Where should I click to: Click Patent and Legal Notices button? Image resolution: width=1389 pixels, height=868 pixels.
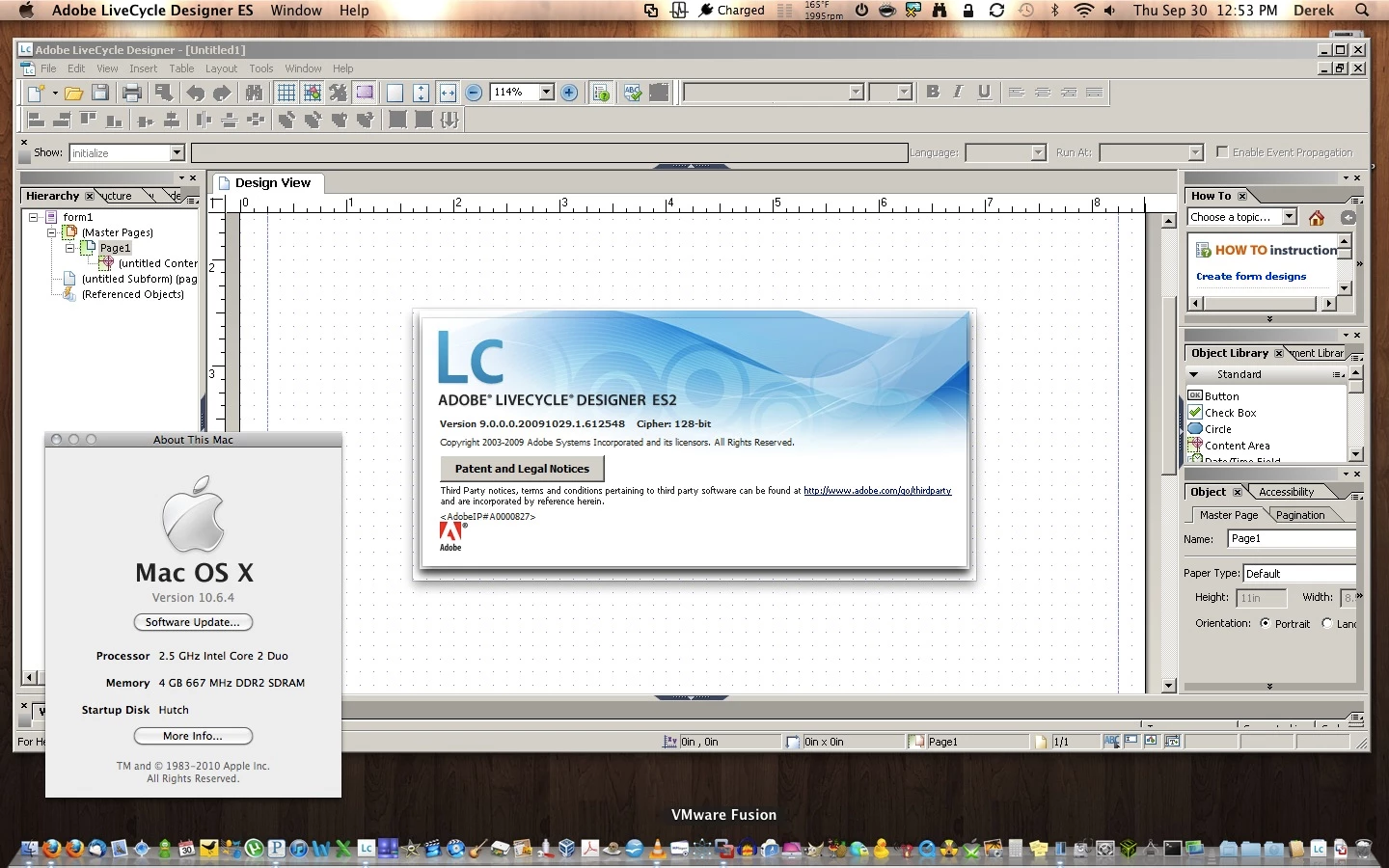coord(522,469)
